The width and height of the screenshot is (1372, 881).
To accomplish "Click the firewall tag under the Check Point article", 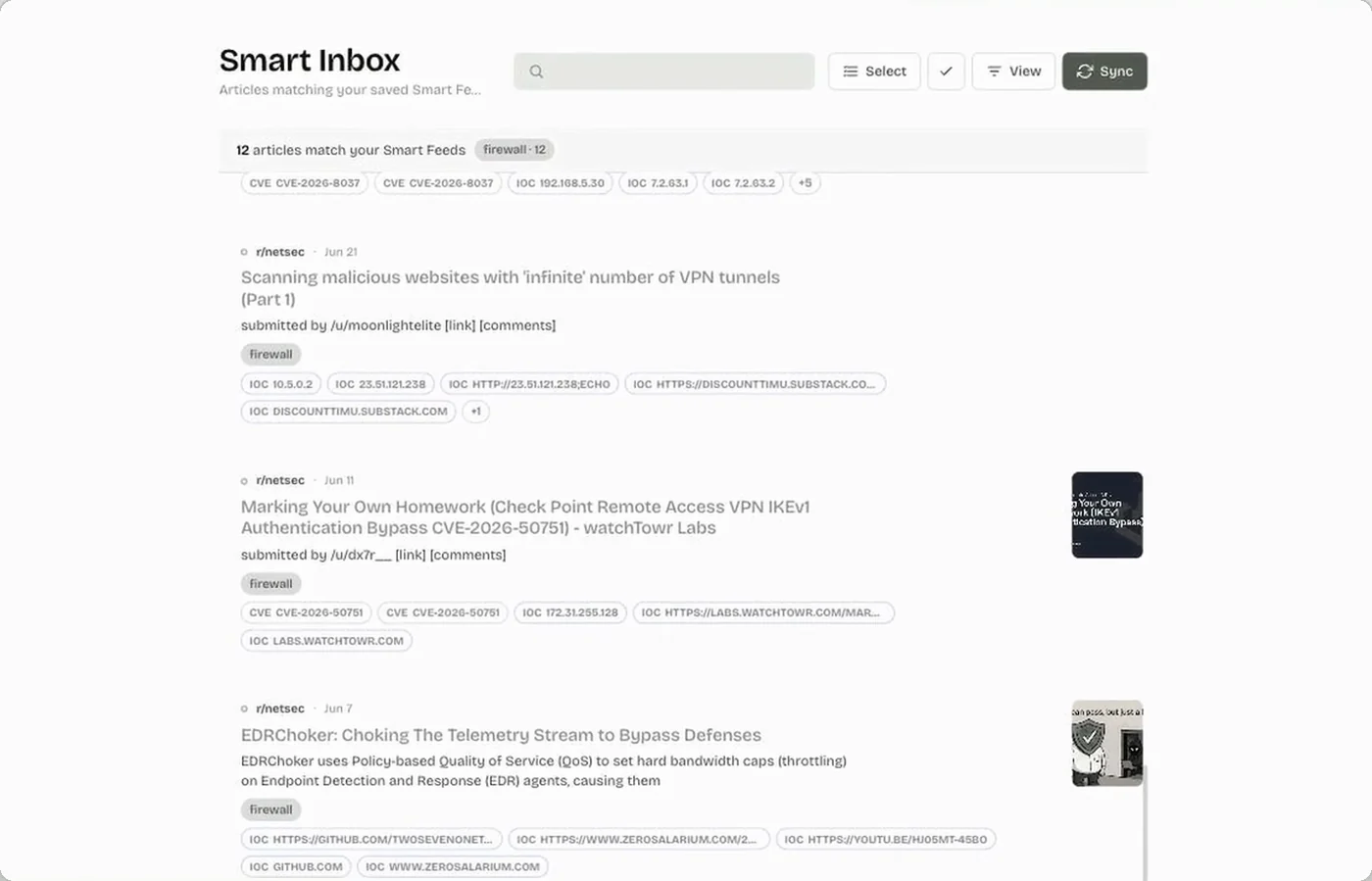I will pos(270,584).
